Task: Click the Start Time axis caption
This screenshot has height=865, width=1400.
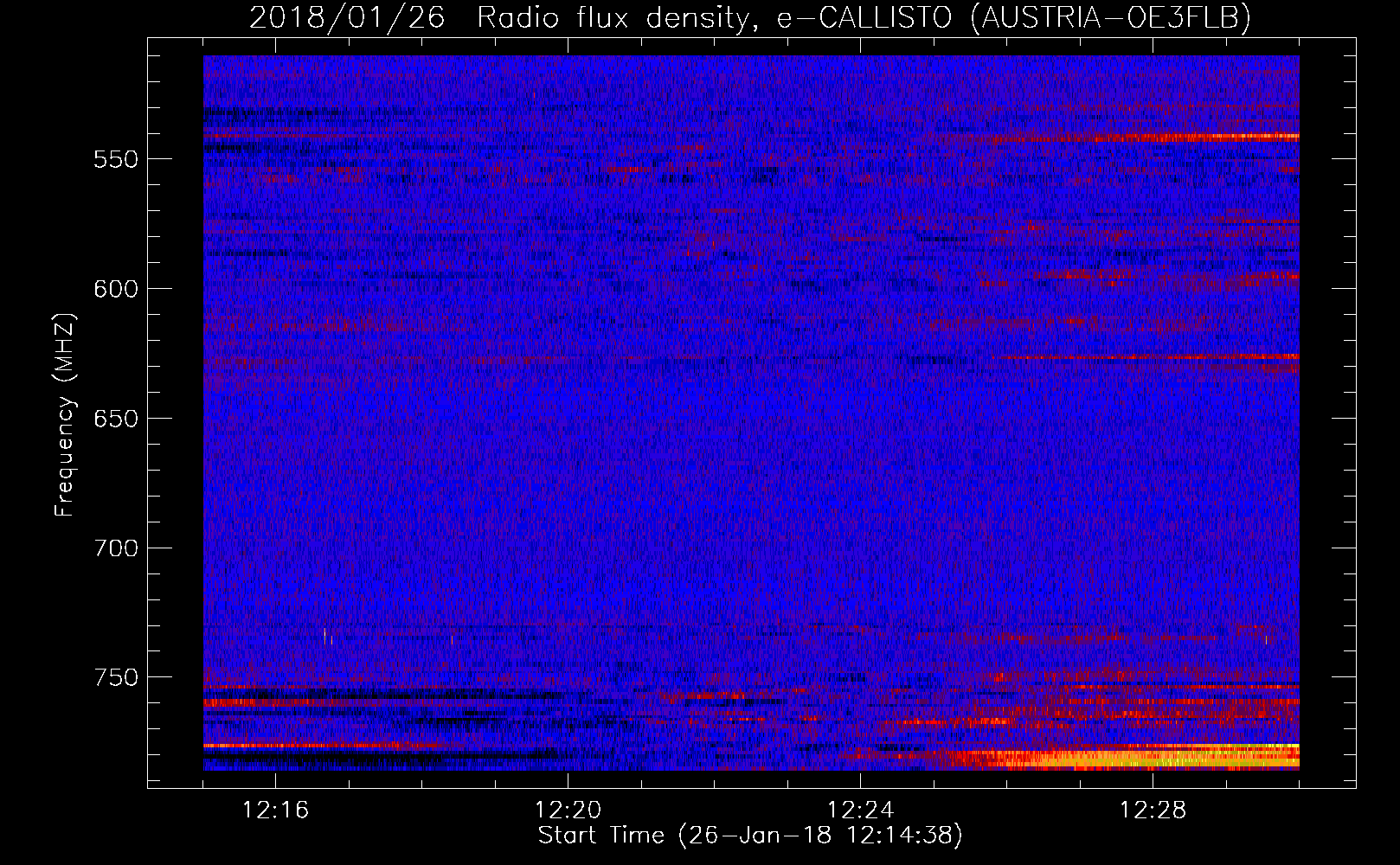Action: click(750, 836)
